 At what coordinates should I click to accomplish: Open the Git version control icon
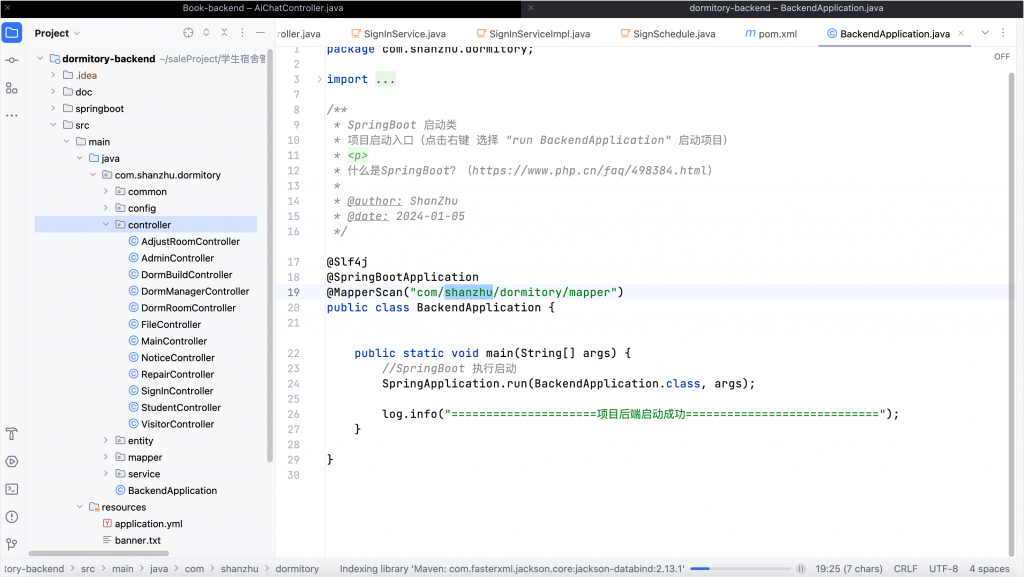click(12, 544)
